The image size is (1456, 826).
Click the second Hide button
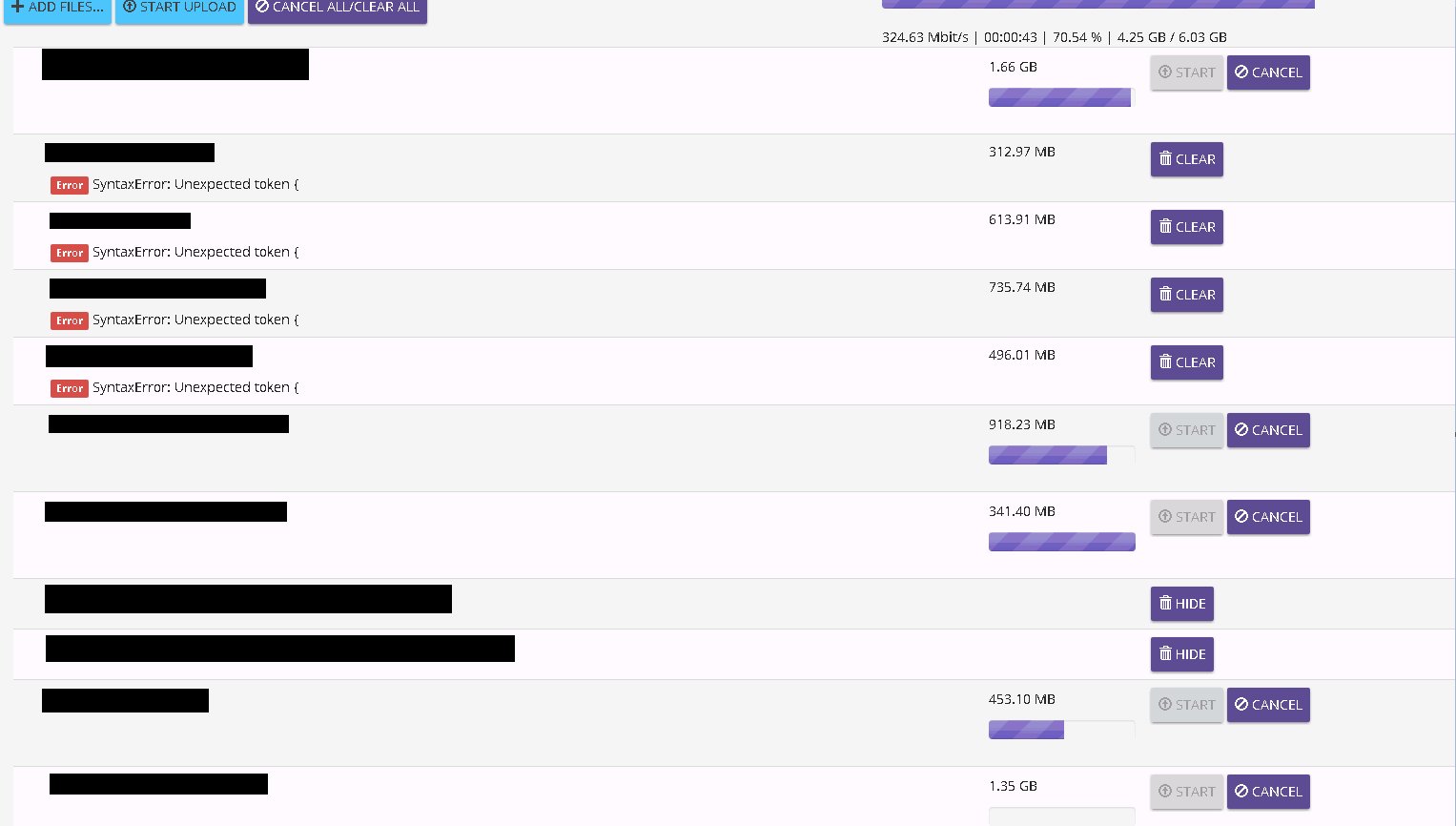point(1182,654)
